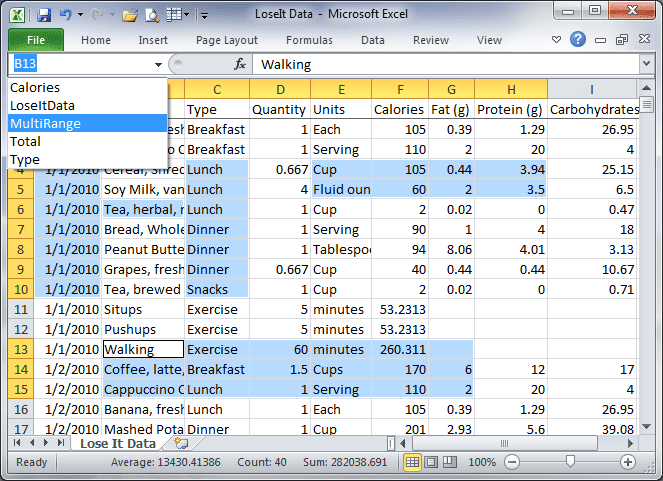Click the zoom in plus button

click(x=627, y=463)
